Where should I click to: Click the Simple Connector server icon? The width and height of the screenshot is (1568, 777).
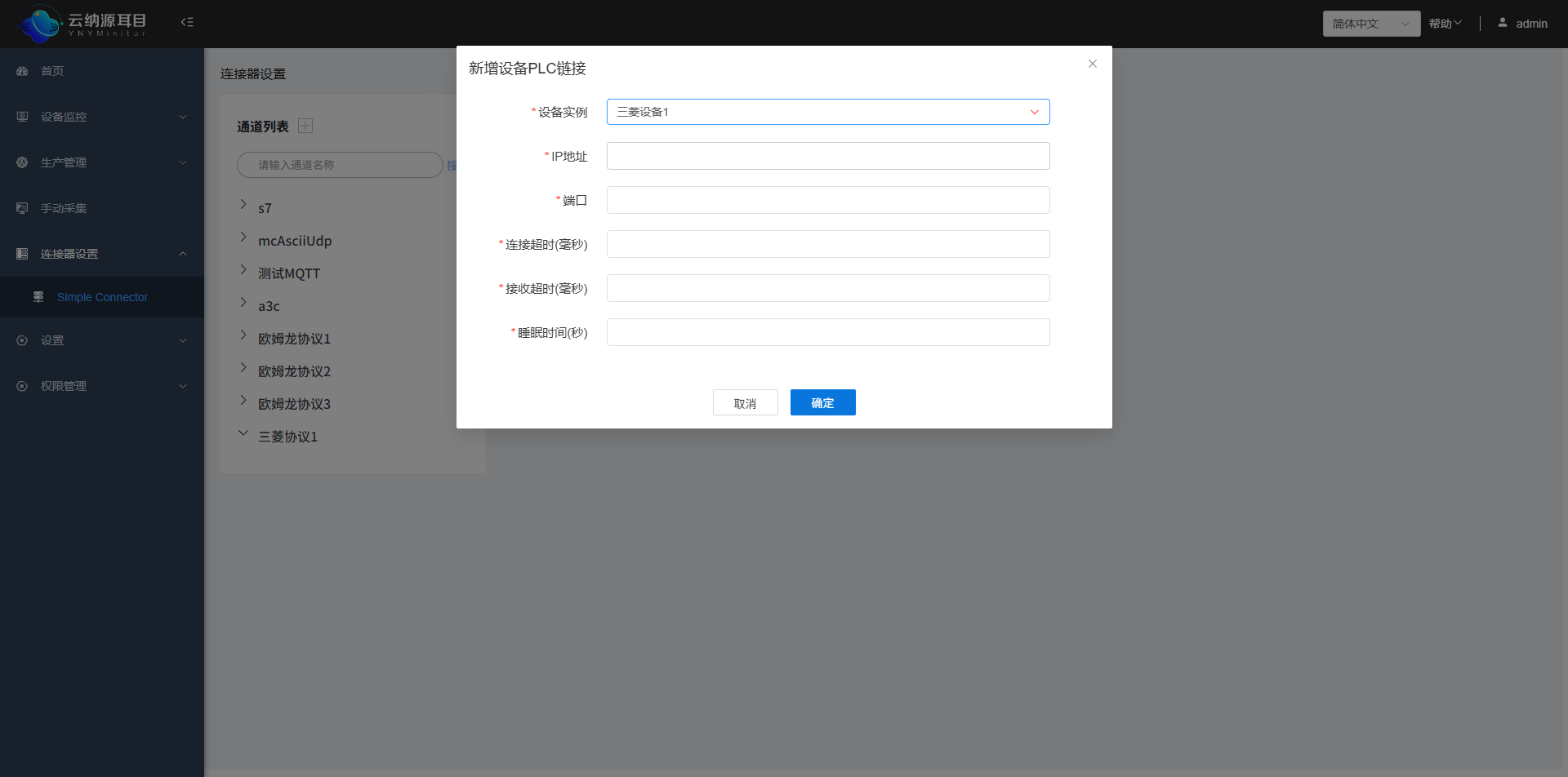[38, 297]
